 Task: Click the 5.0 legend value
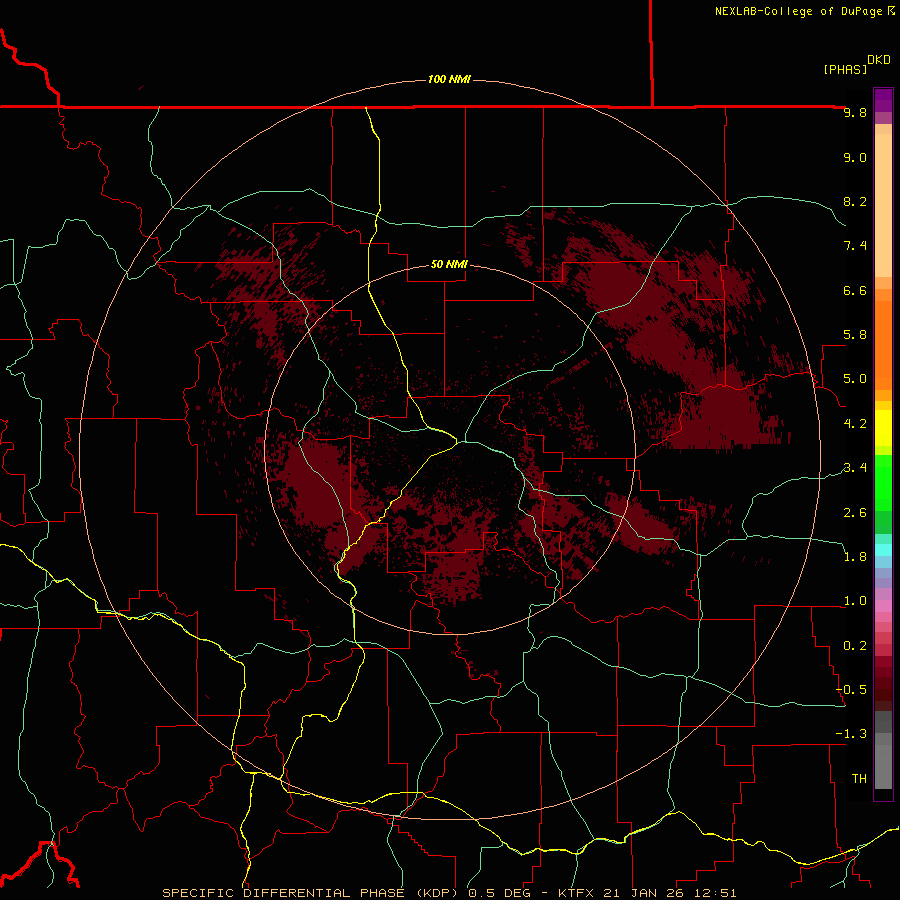pyautogui.click(x=855, y=379)
